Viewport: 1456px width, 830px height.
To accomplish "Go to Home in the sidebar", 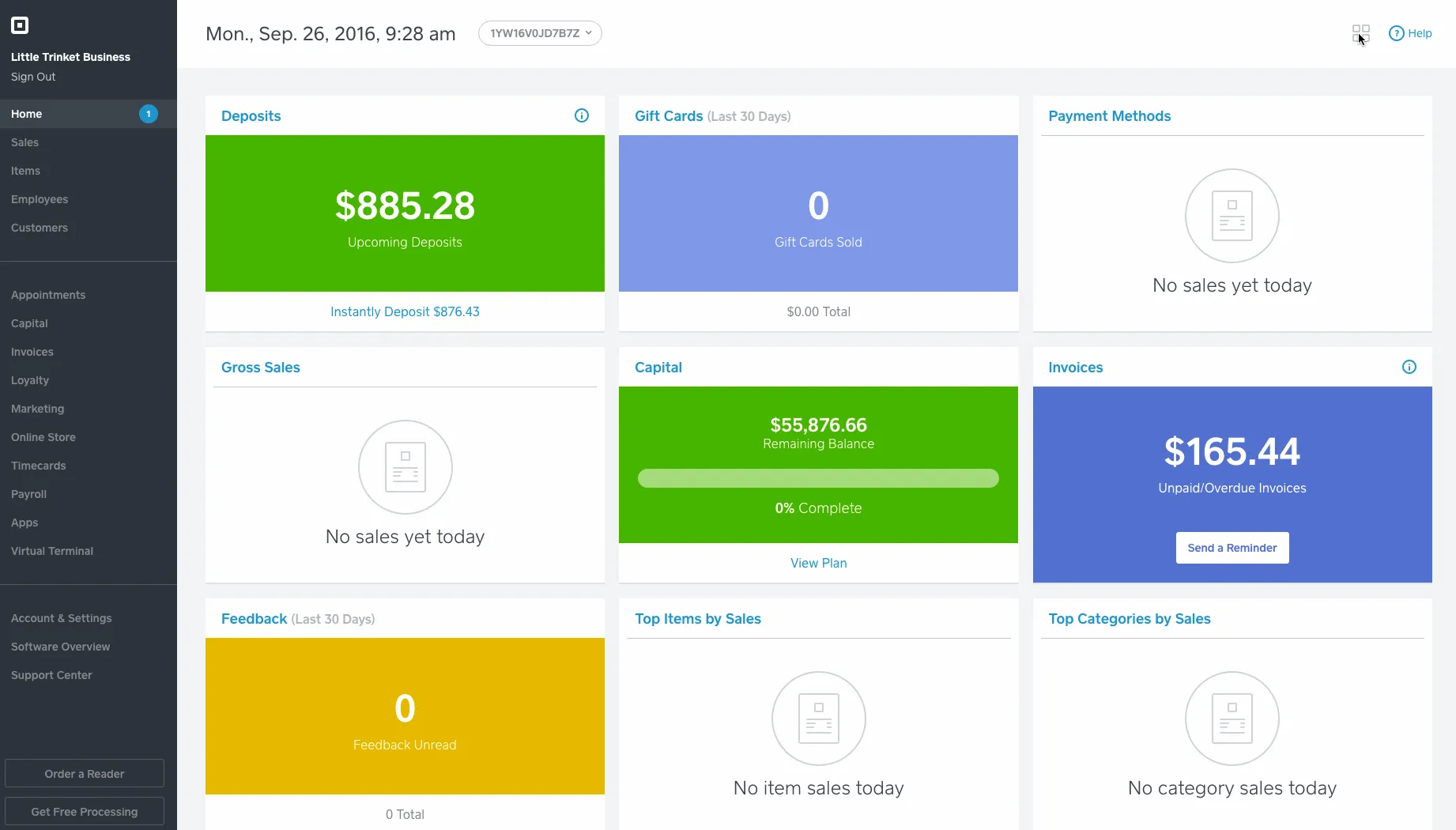I will coord(89,114).
